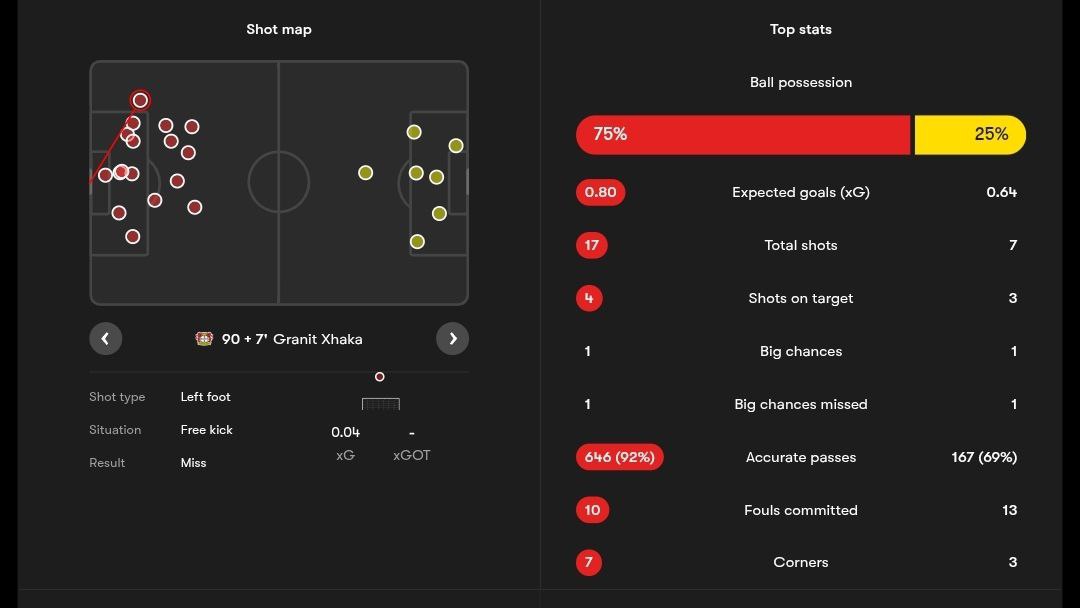Click the red 0.80 expected goals badge
This screenshot has height=608, width=1080.
click(600, 192)
